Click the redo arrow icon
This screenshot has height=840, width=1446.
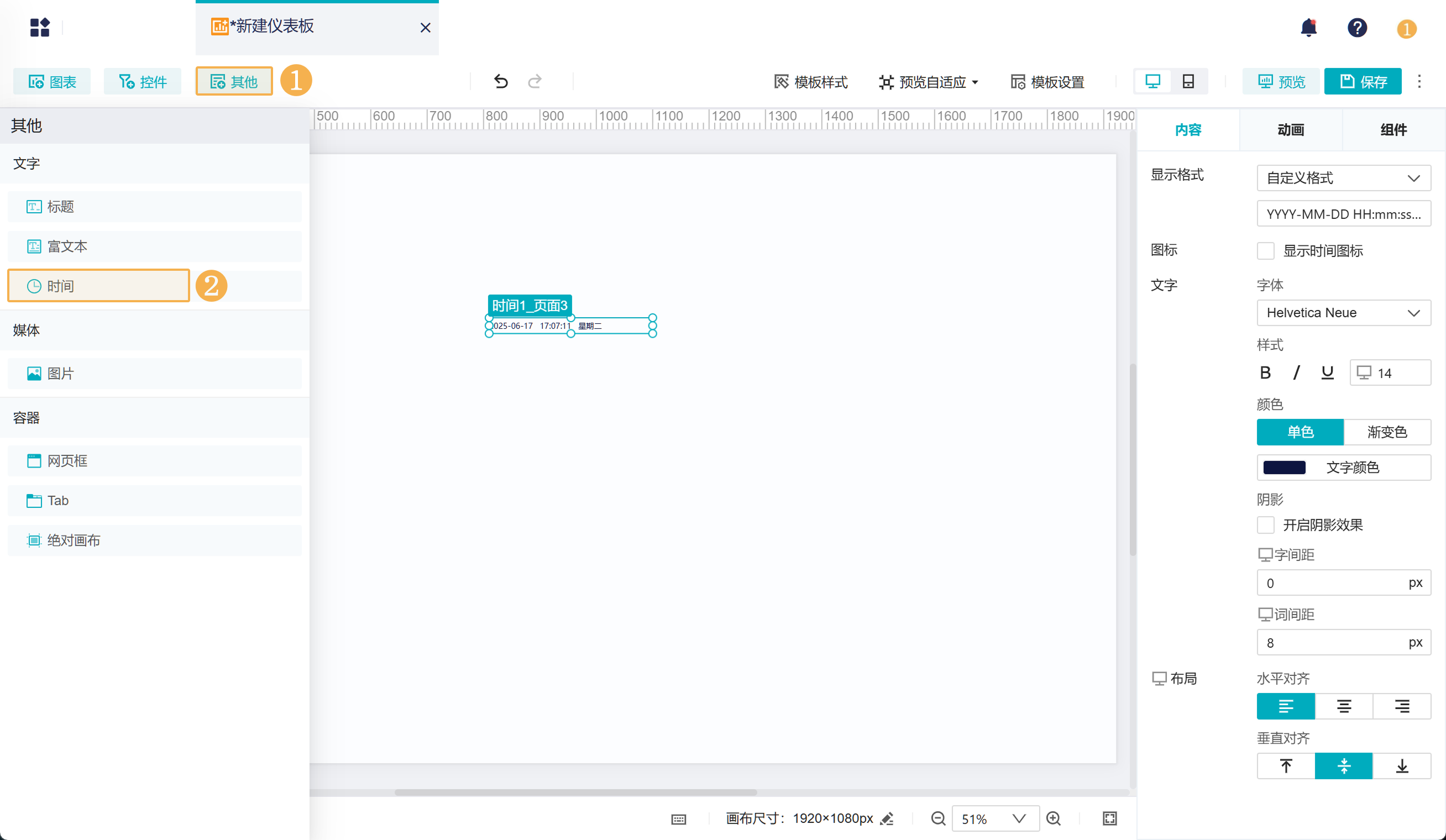[535, 81]
